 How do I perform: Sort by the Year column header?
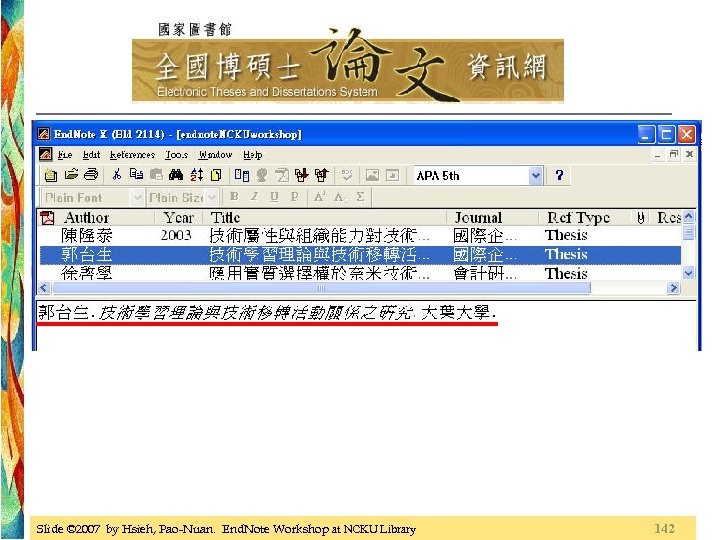(179, 218)
